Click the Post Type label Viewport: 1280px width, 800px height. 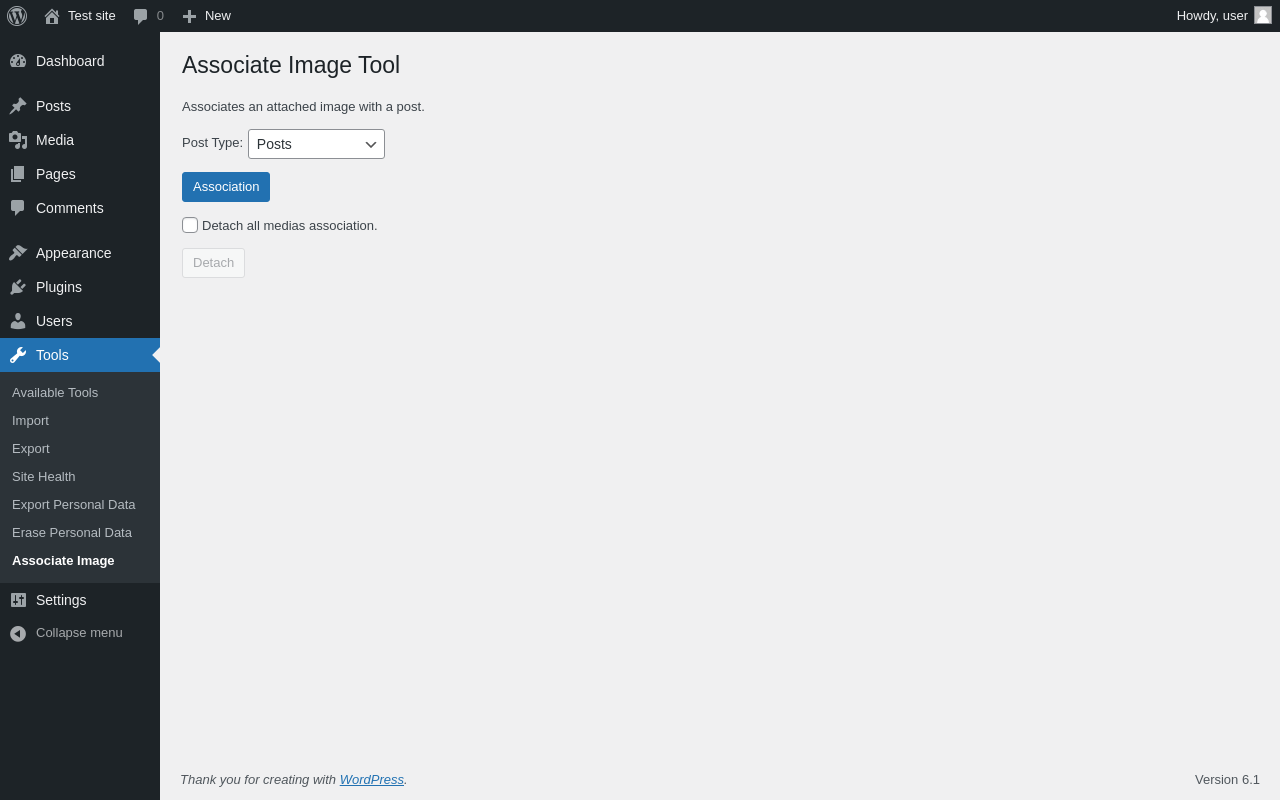212,143
